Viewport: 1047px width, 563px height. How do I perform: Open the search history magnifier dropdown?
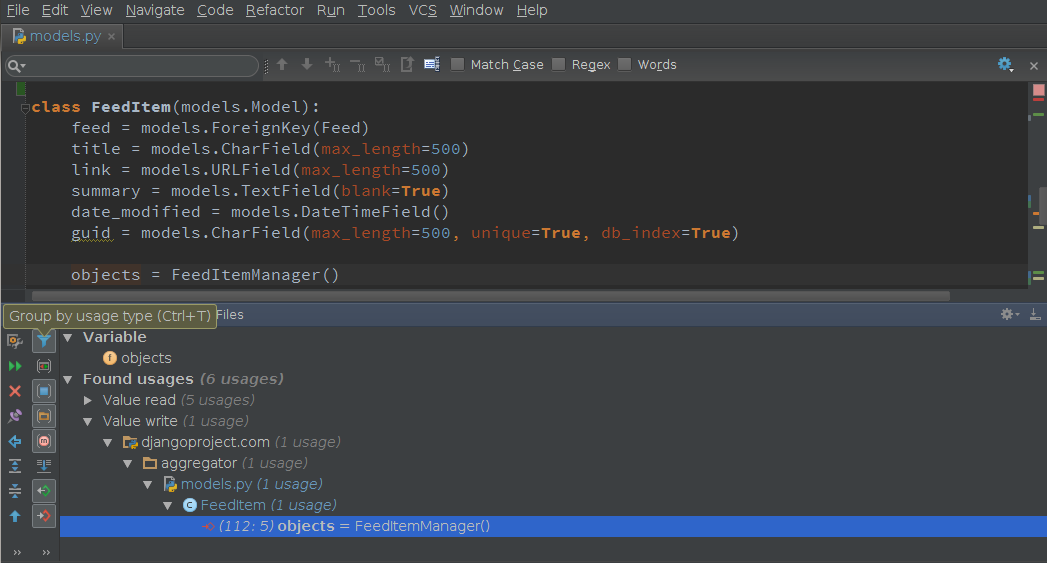click(x=17, y=65)
